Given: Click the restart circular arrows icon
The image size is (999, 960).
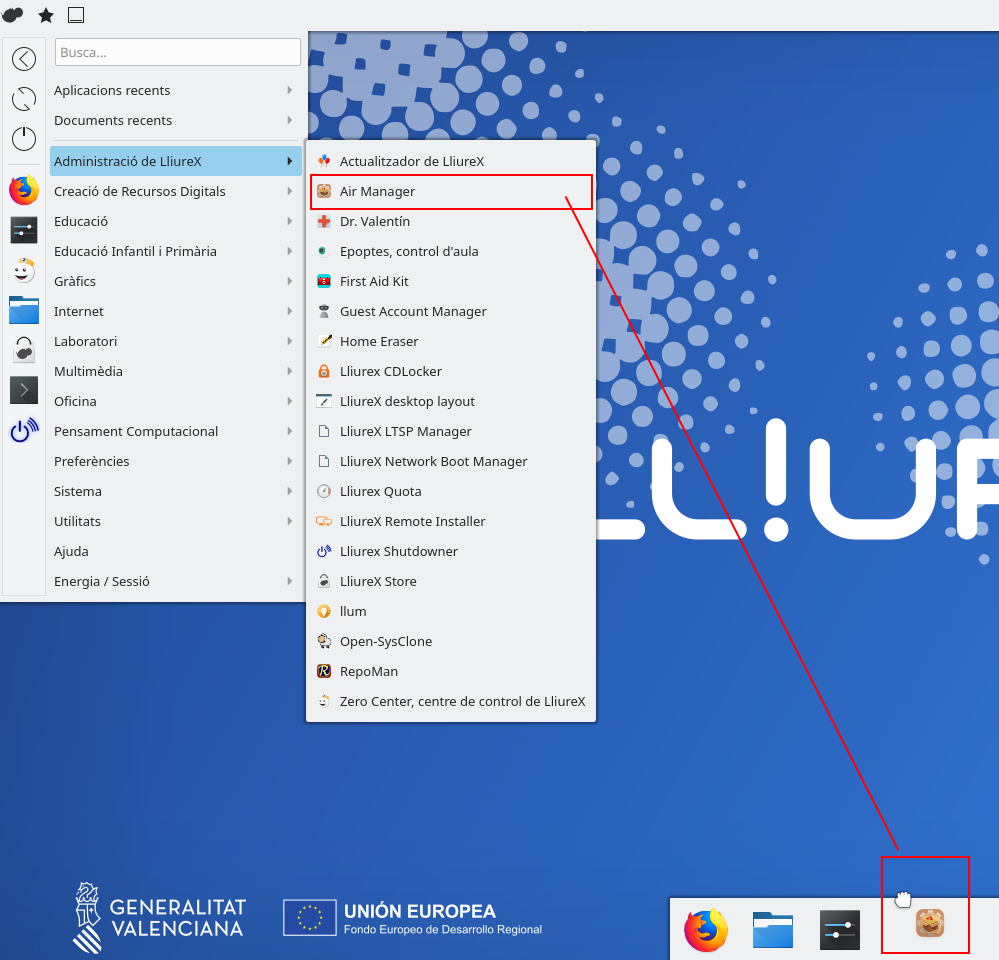Looking at the screenshot, I should (x=24, y=99).
